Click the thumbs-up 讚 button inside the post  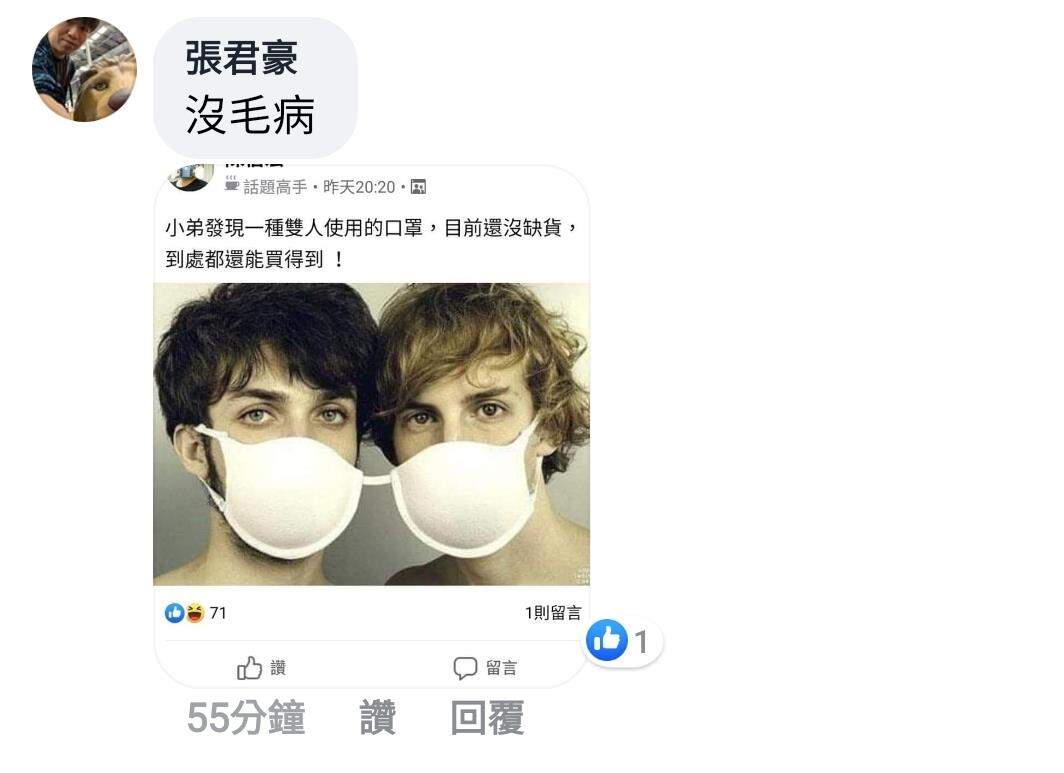coord(261,668)
